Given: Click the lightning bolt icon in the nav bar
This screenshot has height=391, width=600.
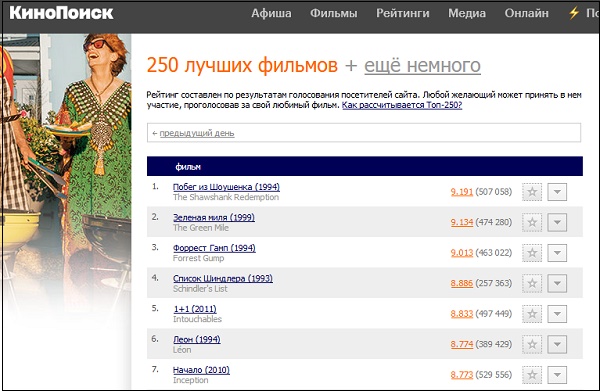Looking at the screenshot, I should (574, 13).
